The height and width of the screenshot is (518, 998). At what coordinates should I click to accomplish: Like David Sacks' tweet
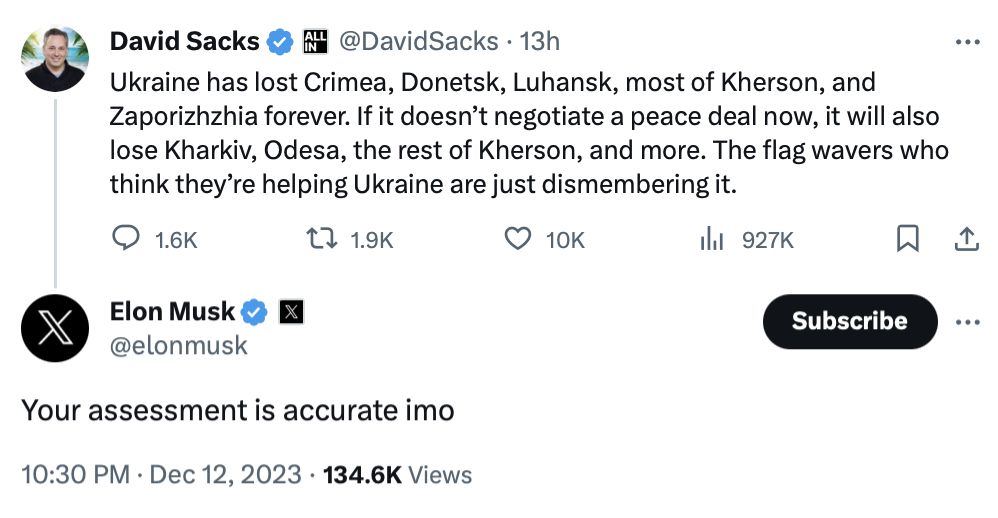516,239
